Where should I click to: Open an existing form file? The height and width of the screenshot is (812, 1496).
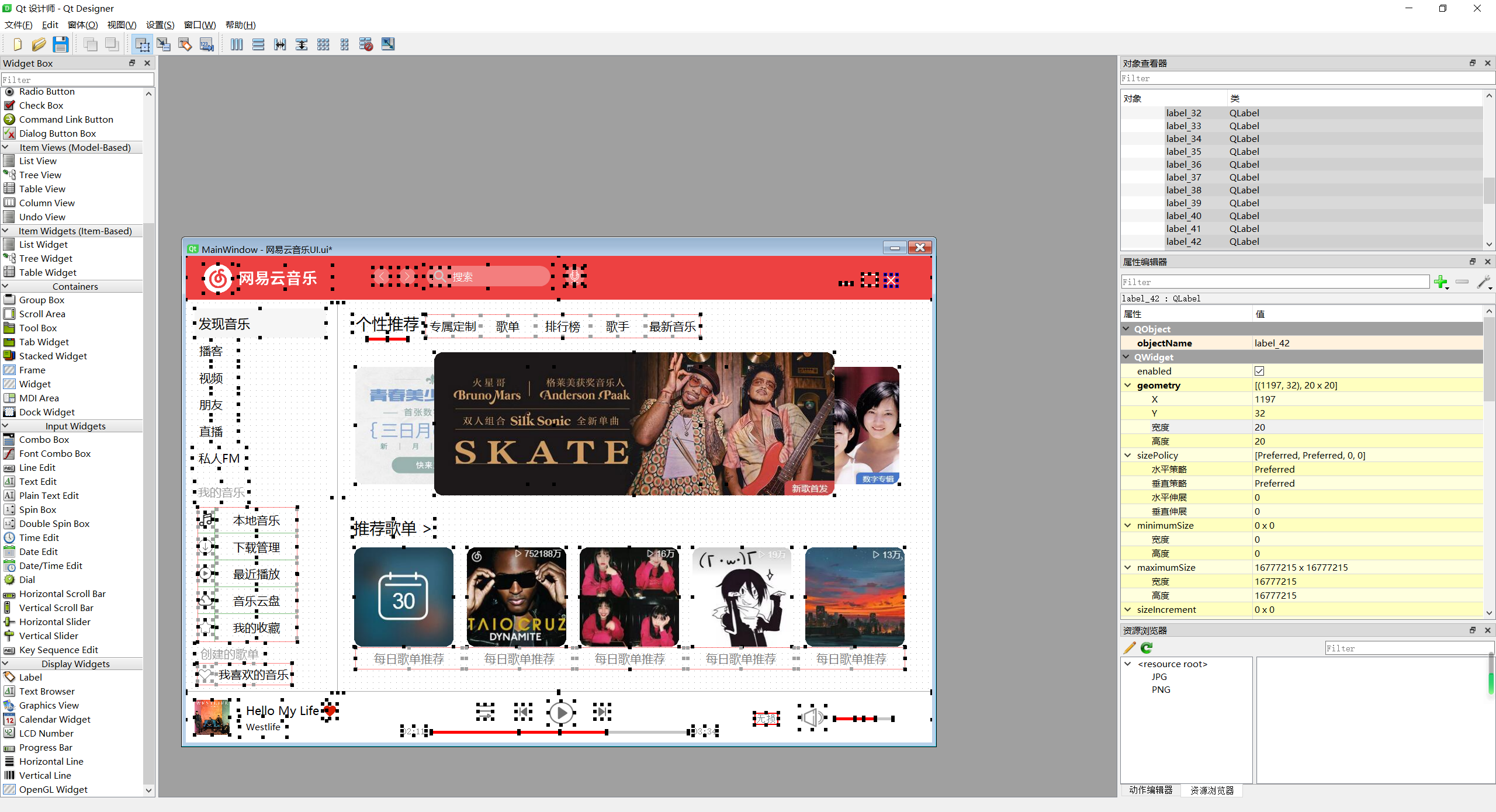39,44
